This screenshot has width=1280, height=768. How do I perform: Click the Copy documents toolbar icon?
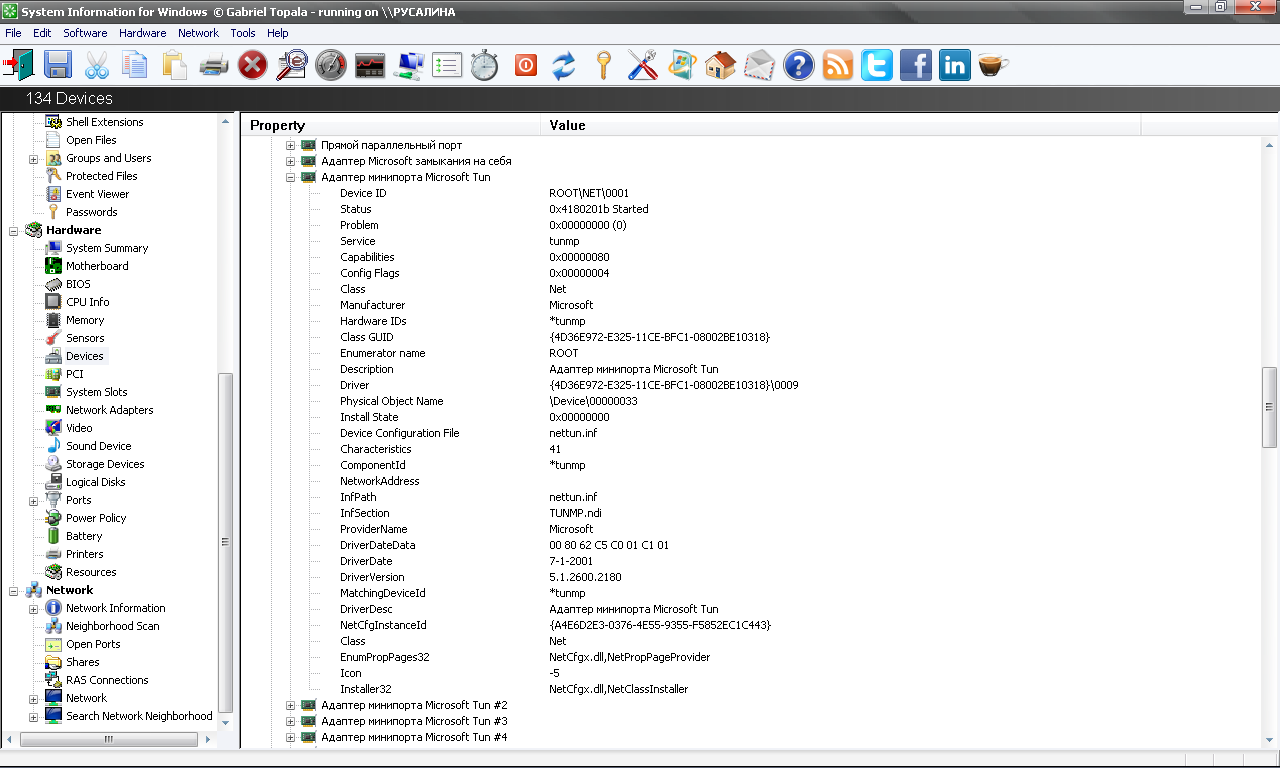tap(135, 66)
